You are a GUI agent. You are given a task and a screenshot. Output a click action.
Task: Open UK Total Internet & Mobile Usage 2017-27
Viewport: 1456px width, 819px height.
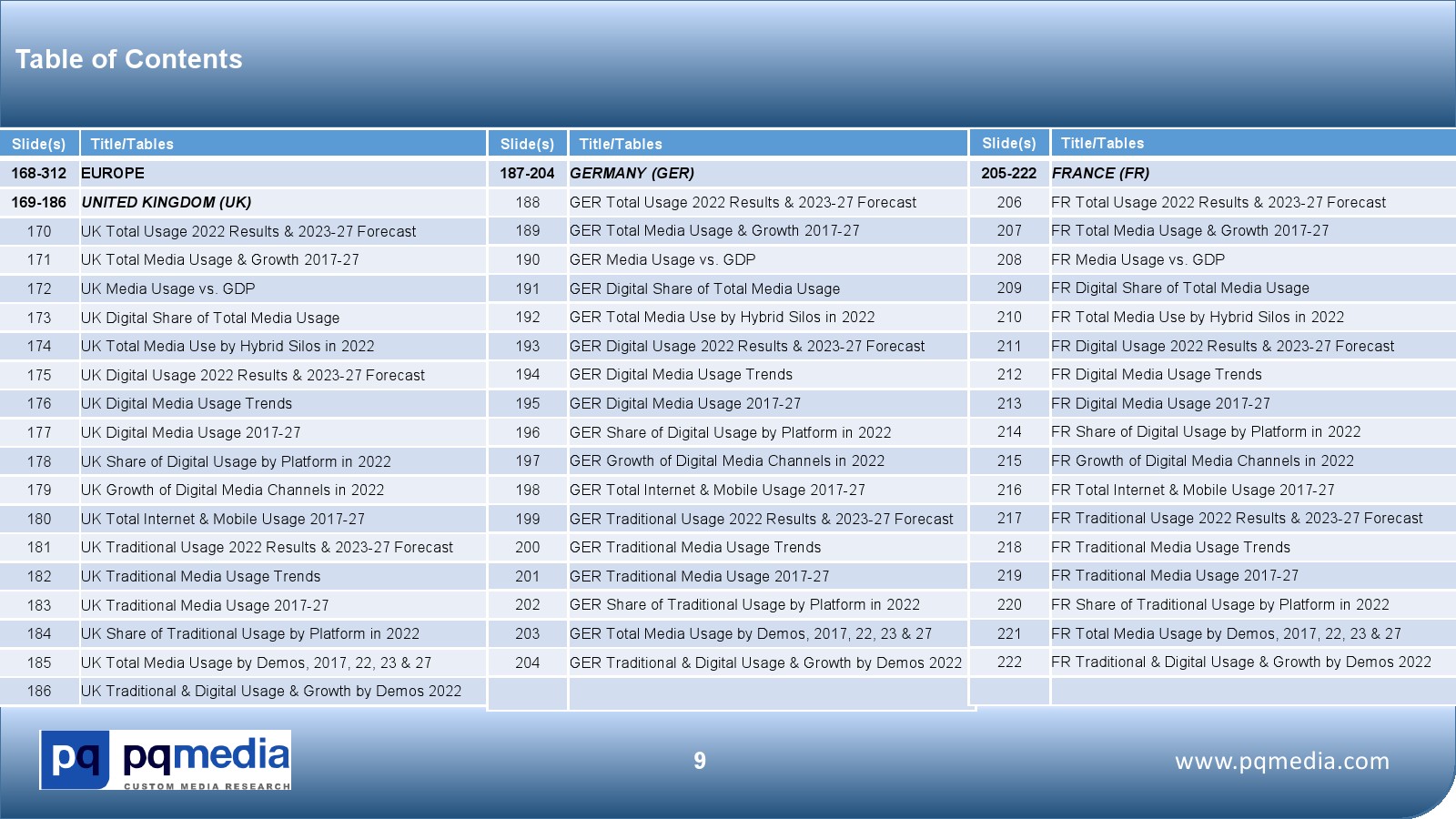tap(223, 519)
